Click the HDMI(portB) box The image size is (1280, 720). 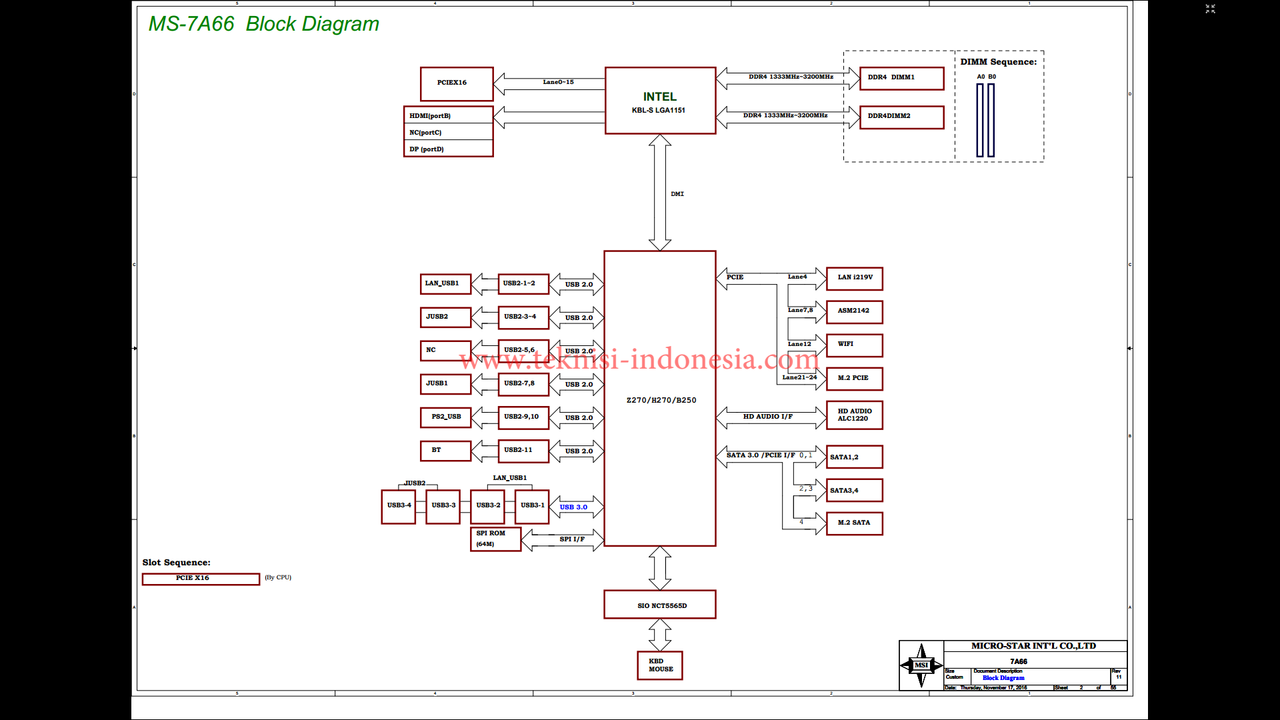(448, 115)
